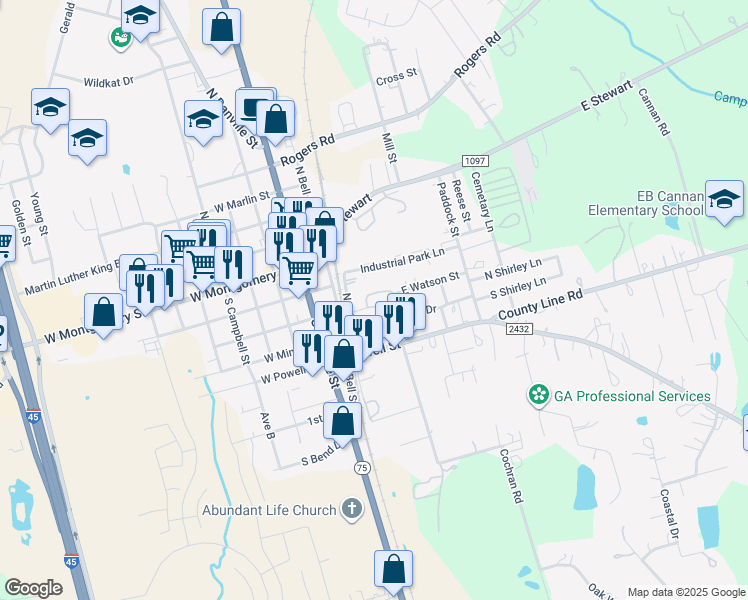Click the Industrial Park Ln label
This screenshot has width=748, height=600.
pyautogui.click(x=402, y=260)
